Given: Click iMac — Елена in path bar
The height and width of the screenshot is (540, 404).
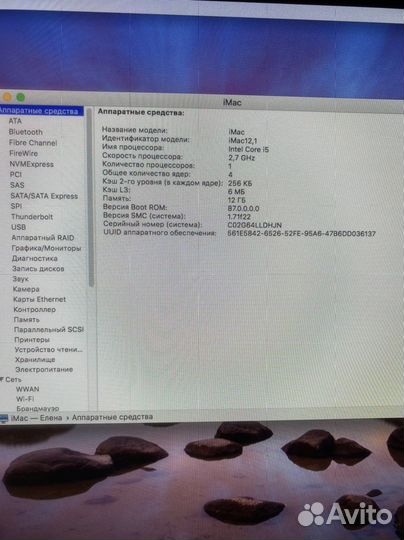Looking at the screenshot, I should tap(37, 418).
